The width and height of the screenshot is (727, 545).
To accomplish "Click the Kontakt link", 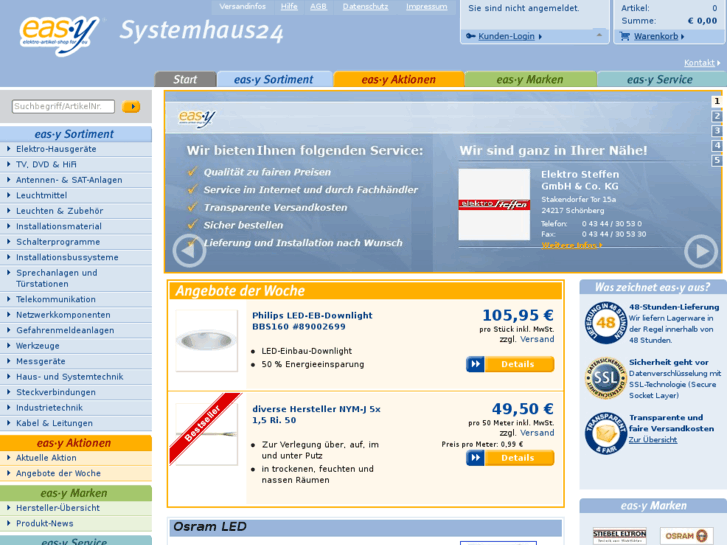I will pyautogui.click(x=699, y=63).
